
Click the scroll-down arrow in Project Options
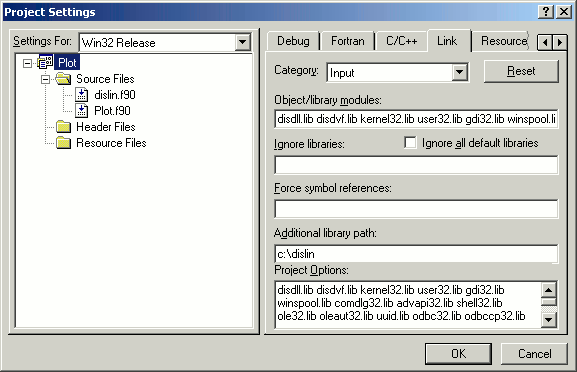[548, 320]
